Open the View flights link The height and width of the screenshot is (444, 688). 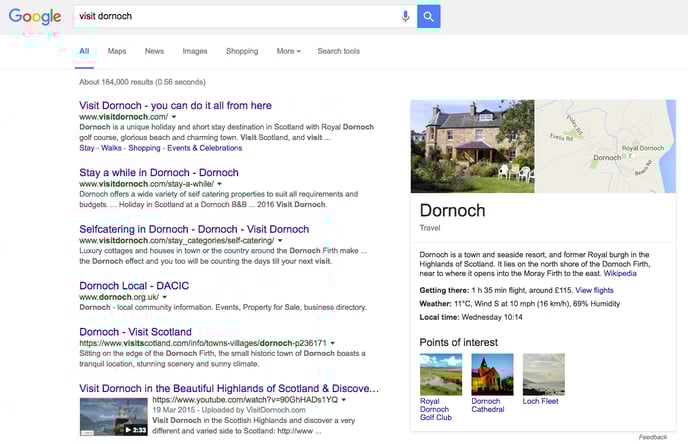pyautogui.click(x=594, y=290)
